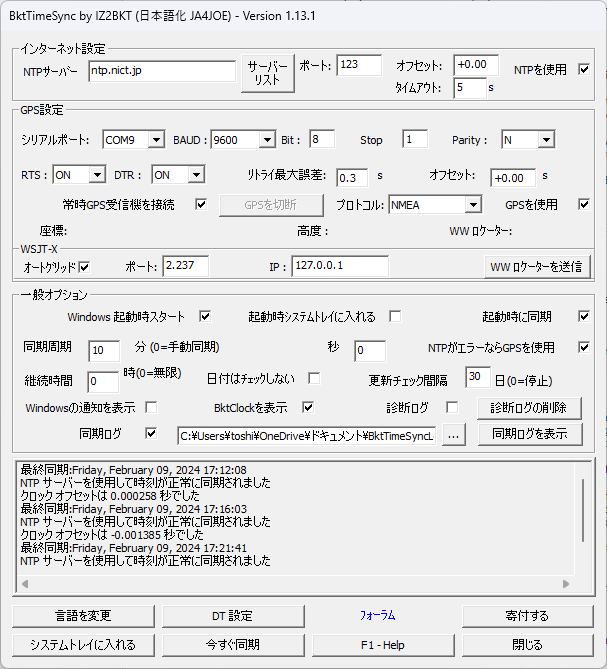The height and width of the screenshot is (669, 607).
Task: Enable 日付はチェックしない checkbox
Action: pyautogui.click(x=314, y=378)
